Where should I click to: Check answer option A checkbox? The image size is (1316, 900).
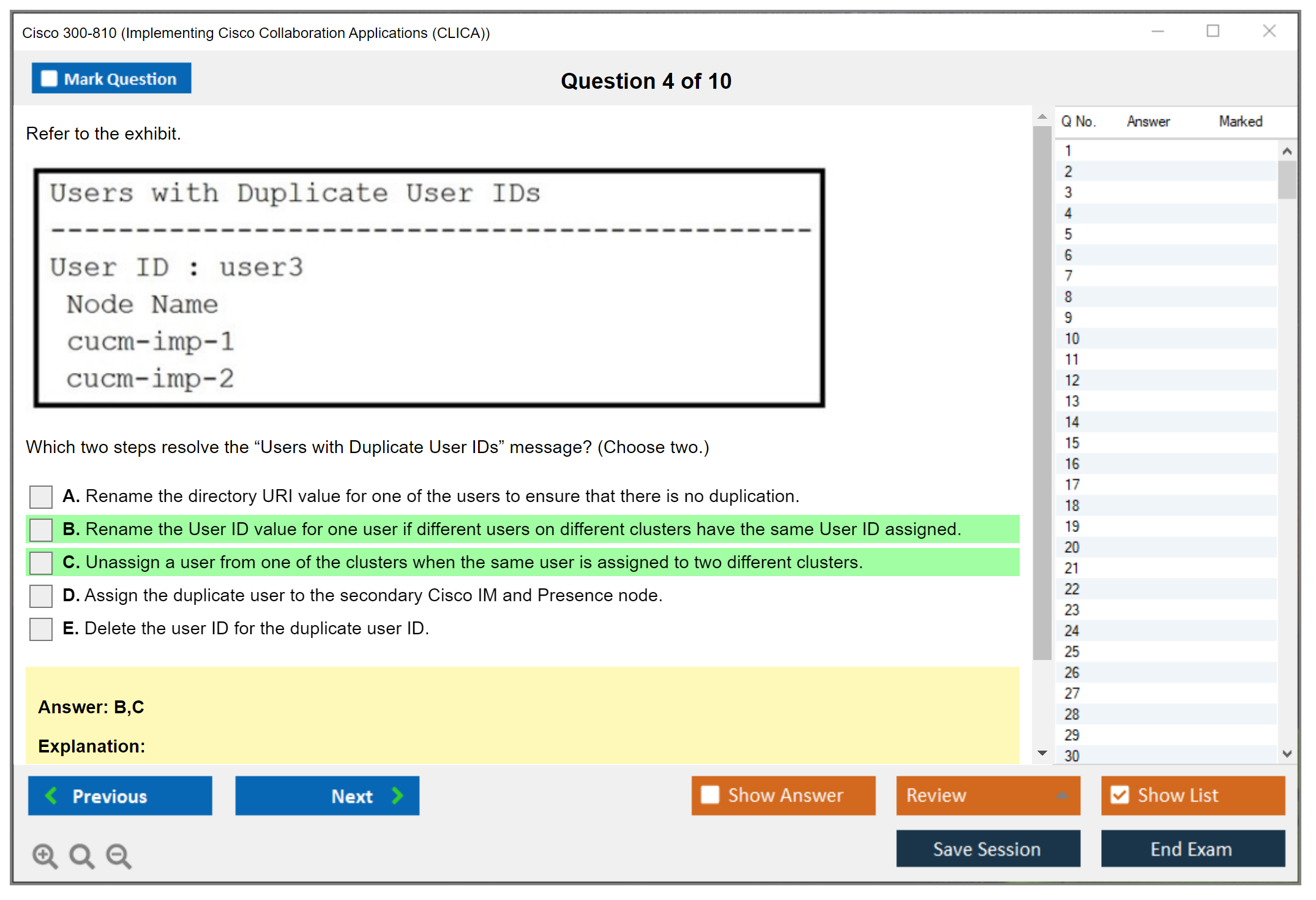[x=41, y=497]
